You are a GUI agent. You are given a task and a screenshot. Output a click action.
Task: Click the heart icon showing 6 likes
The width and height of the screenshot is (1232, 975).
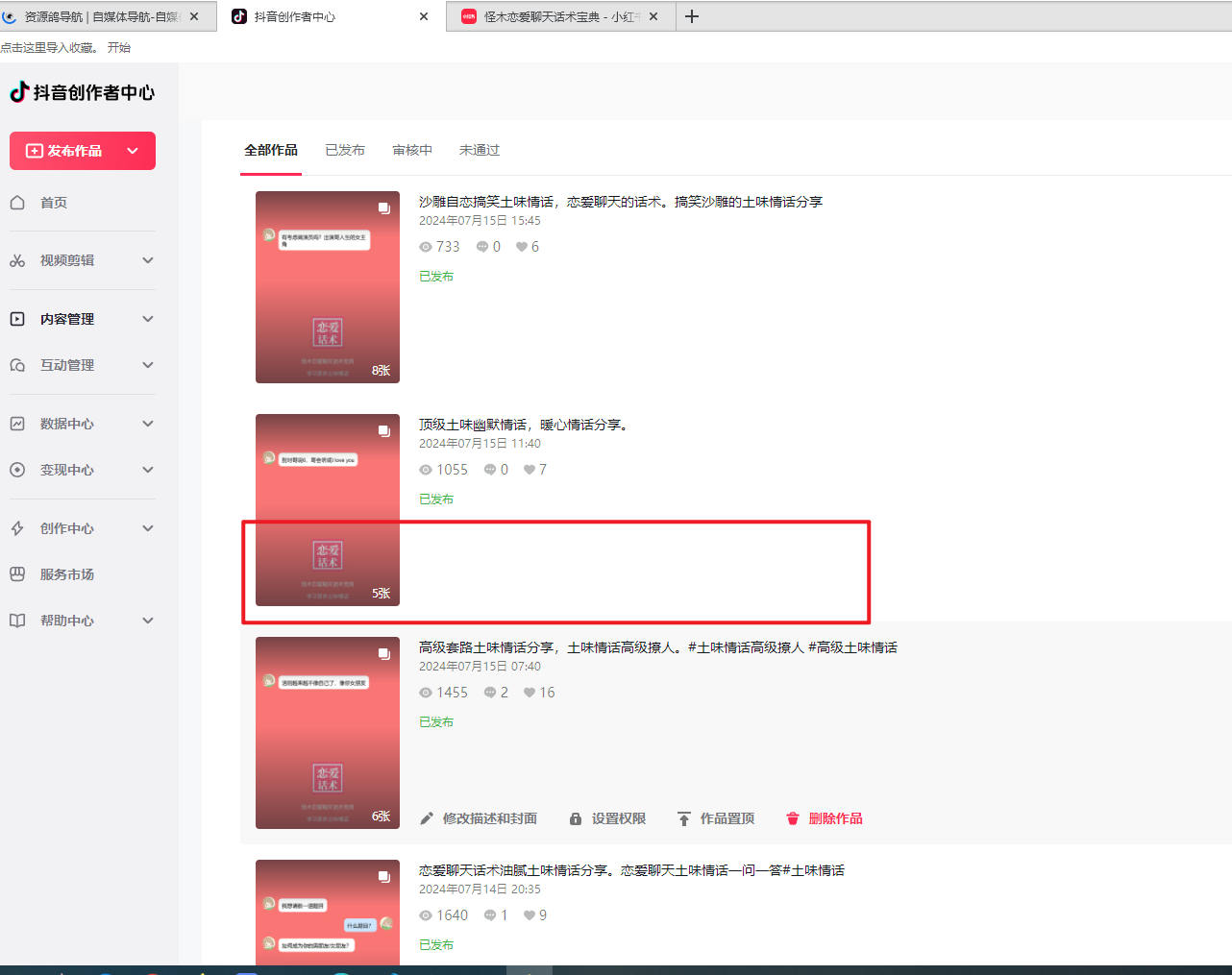click(x=522, y=247)
